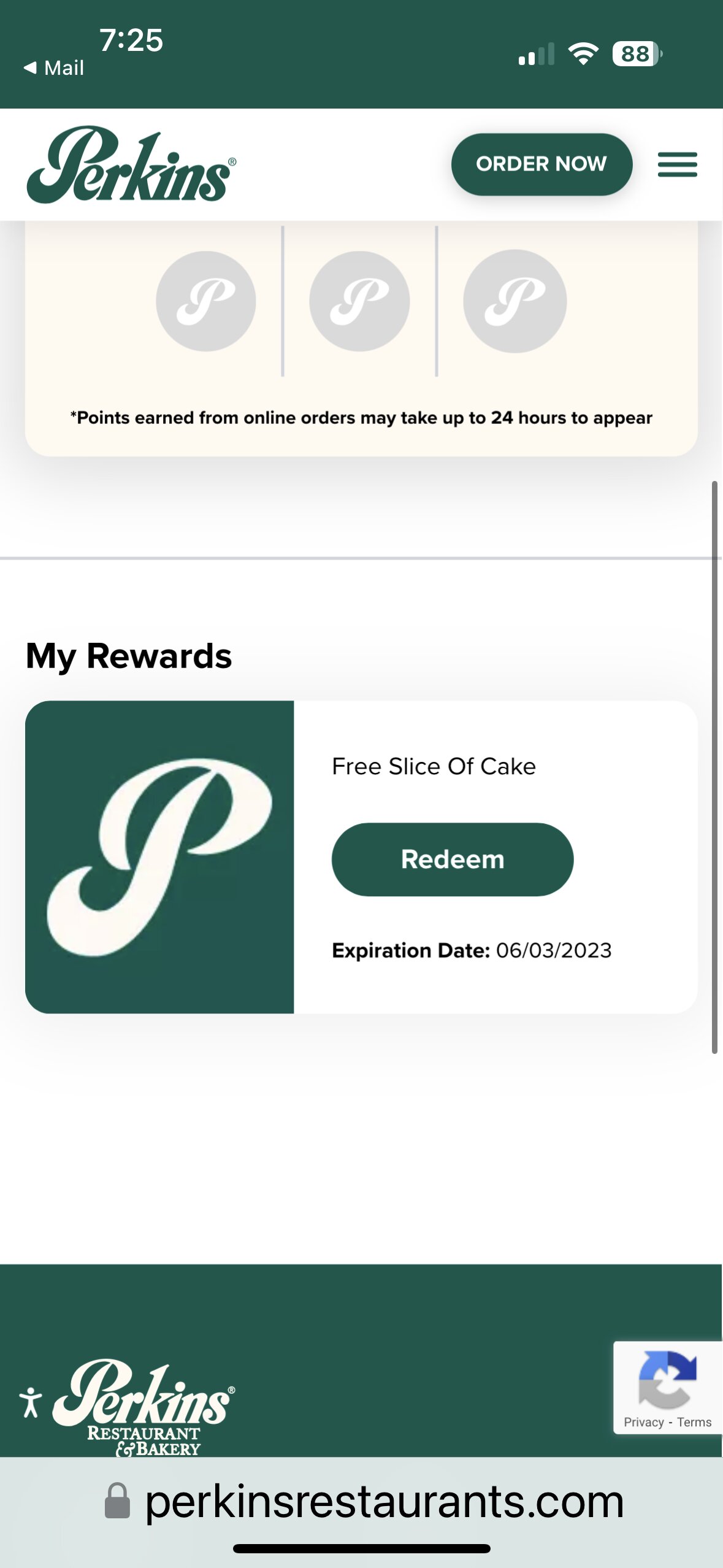
Task: Select the middle gray P points badge
Action: (x=359, y=301)
